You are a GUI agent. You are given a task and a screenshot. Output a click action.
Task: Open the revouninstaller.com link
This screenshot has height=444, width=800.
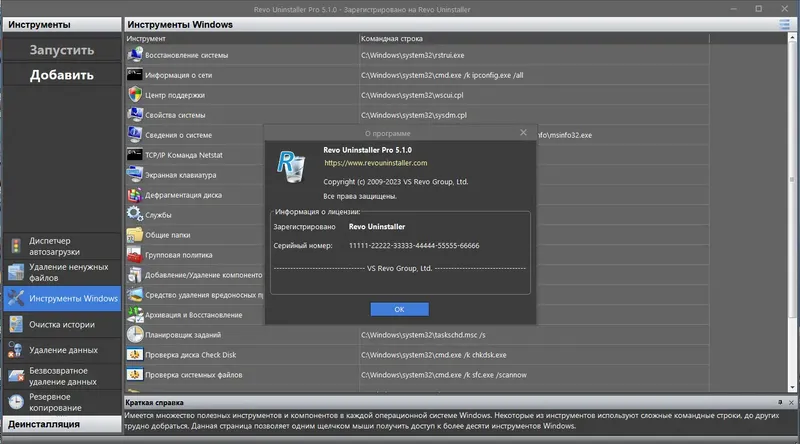(x=376, y=163)
